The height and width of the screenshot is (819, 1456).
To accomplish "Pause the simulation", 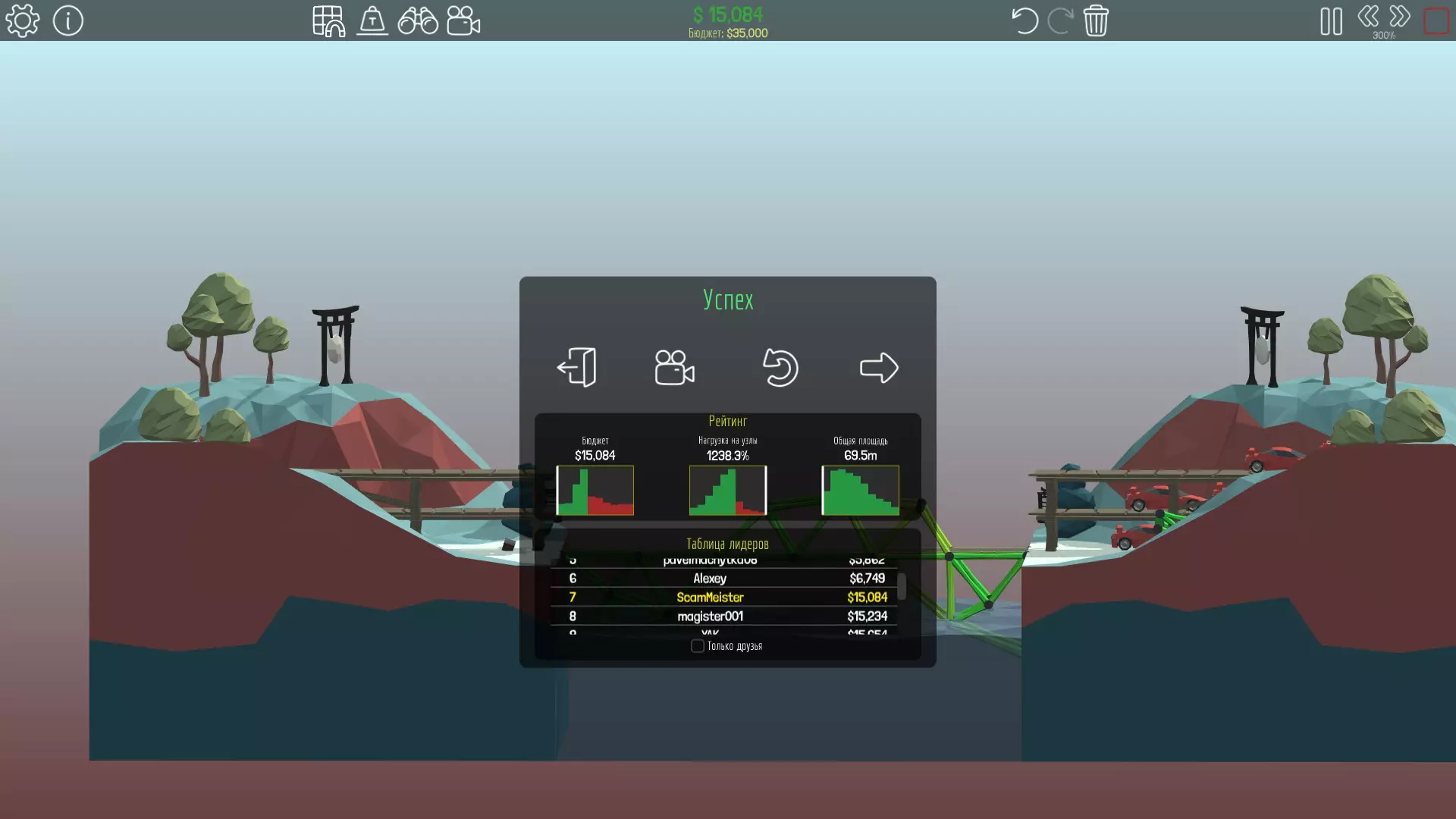I will [1331, 20].
